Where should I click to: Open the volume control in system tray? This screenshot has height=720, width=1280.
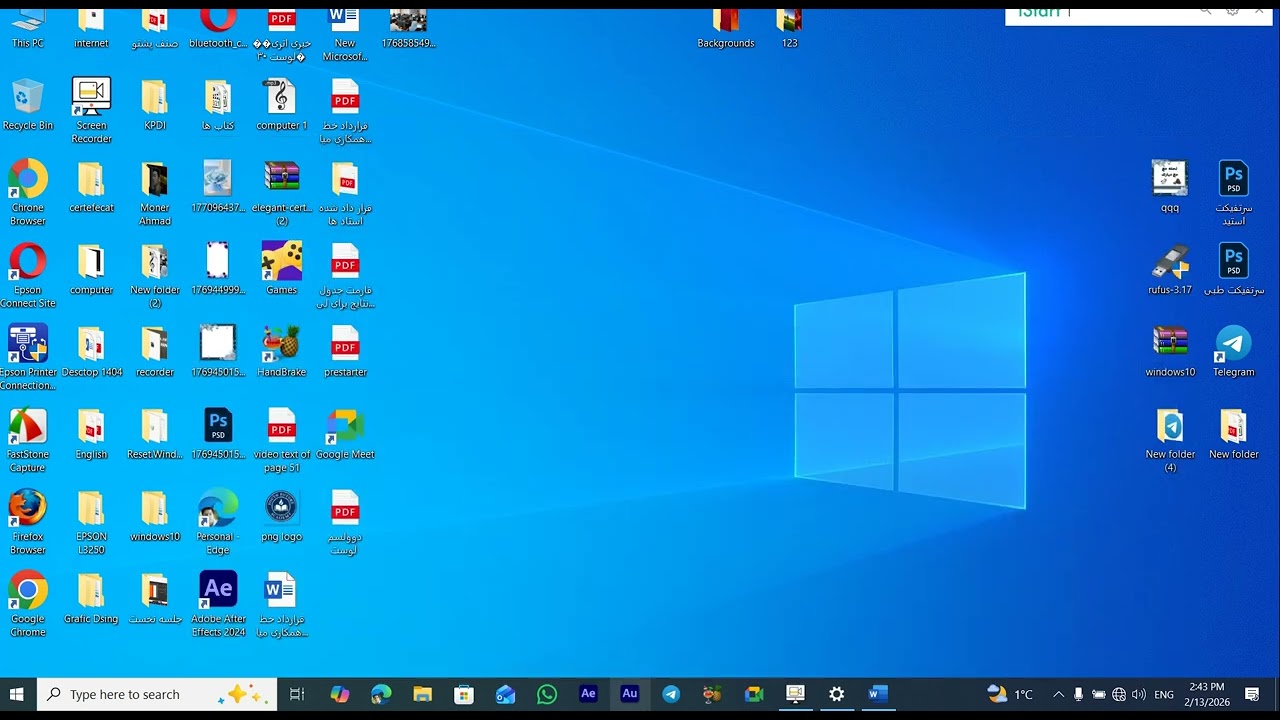point(1139,694)
